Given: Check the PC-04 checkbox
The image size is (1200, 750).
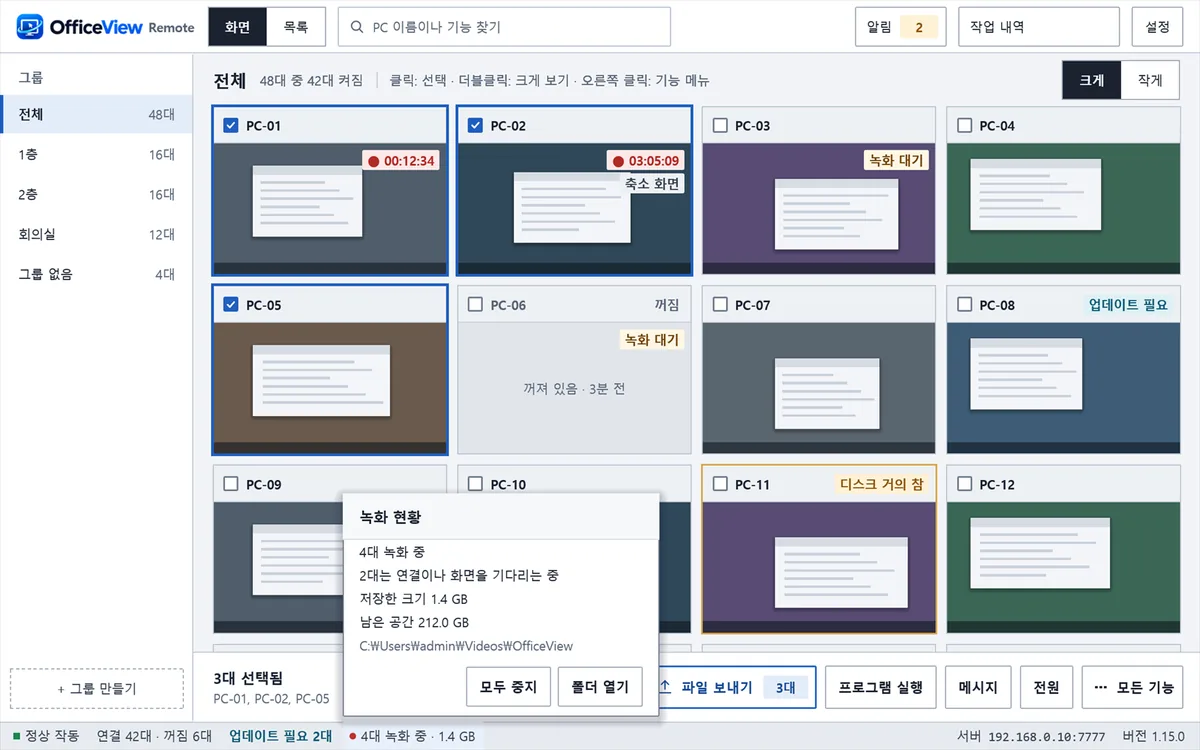Looking at the screenshot, I should pos(964,126).
